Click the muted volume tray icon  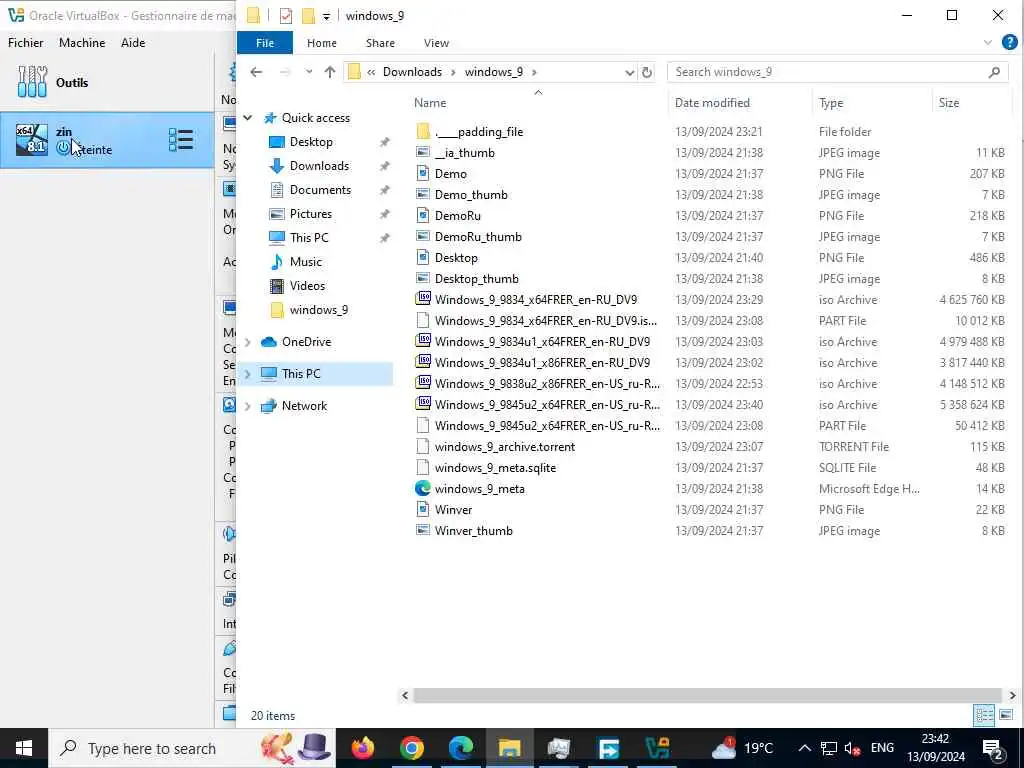pyautogui.click(x=852, y=748)
